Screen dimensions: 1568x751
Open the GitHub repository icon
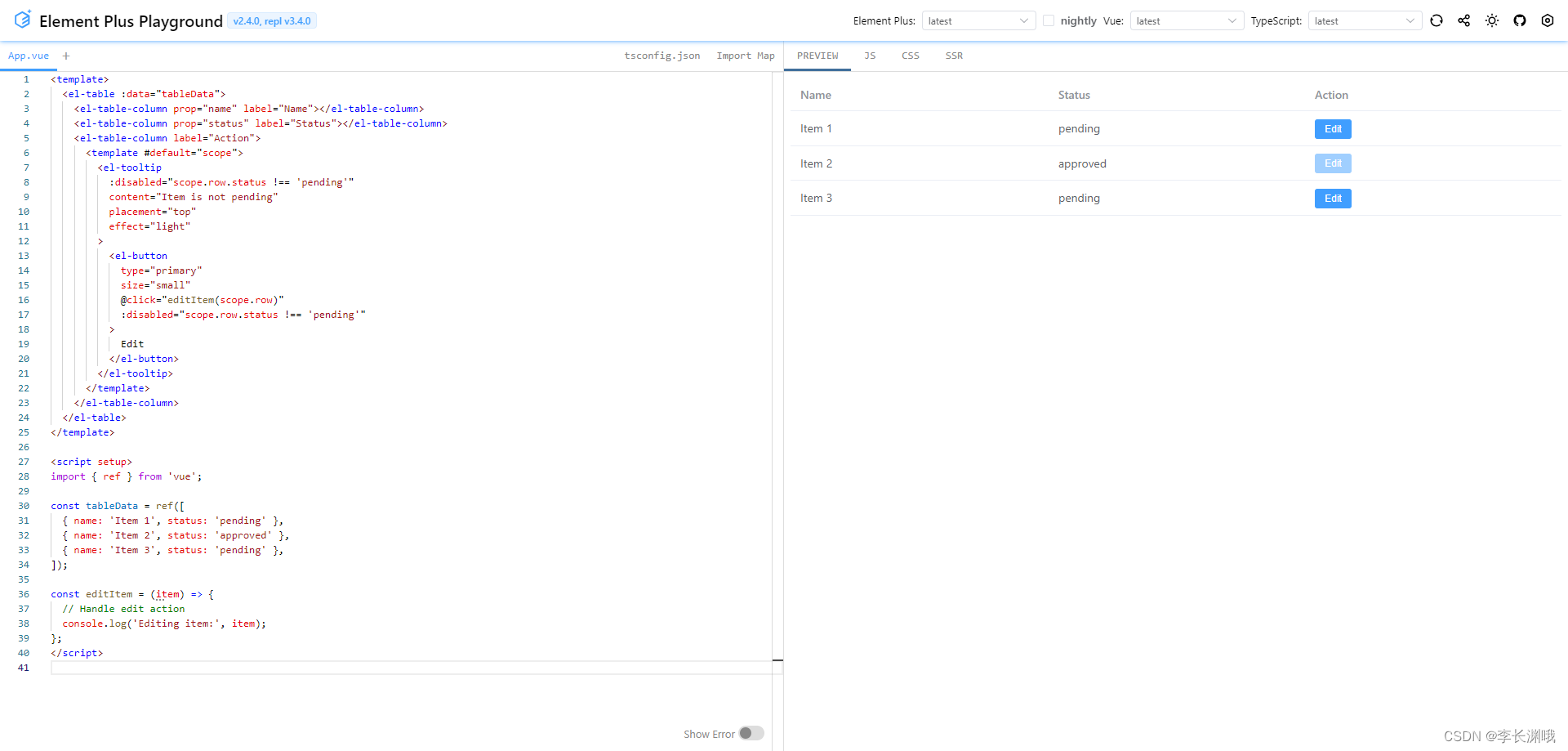click(1520, 20)
